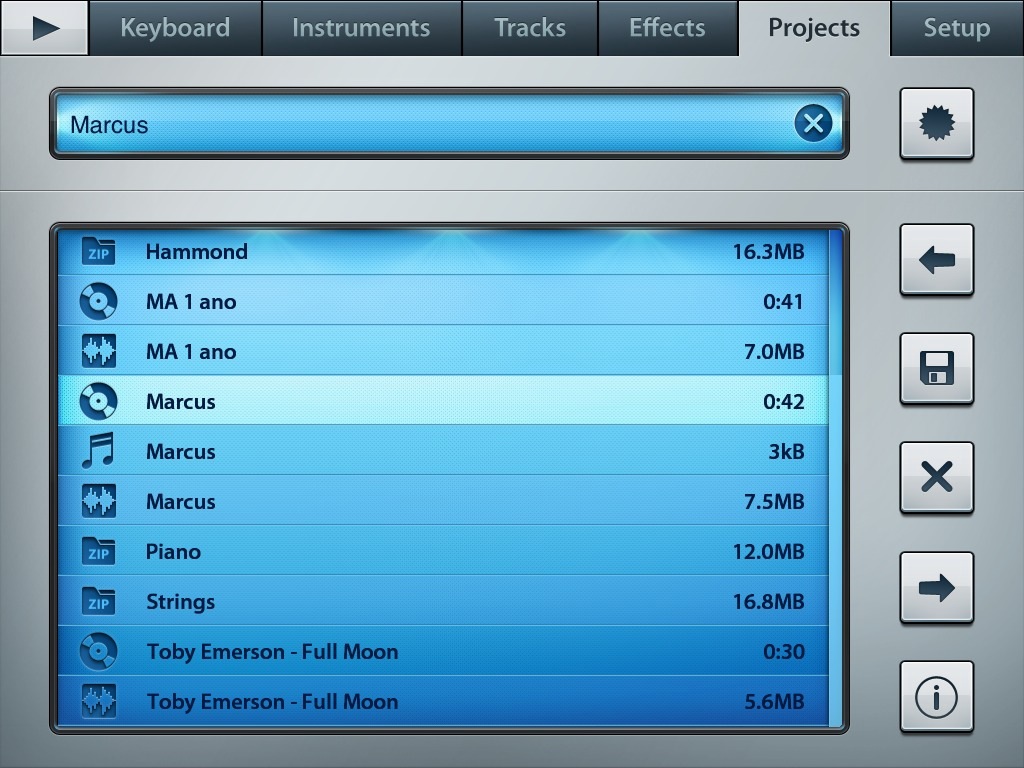The image size is (1024, 768).
Task: Select the highlighted Marcus project name
Action: click(180, 402)
